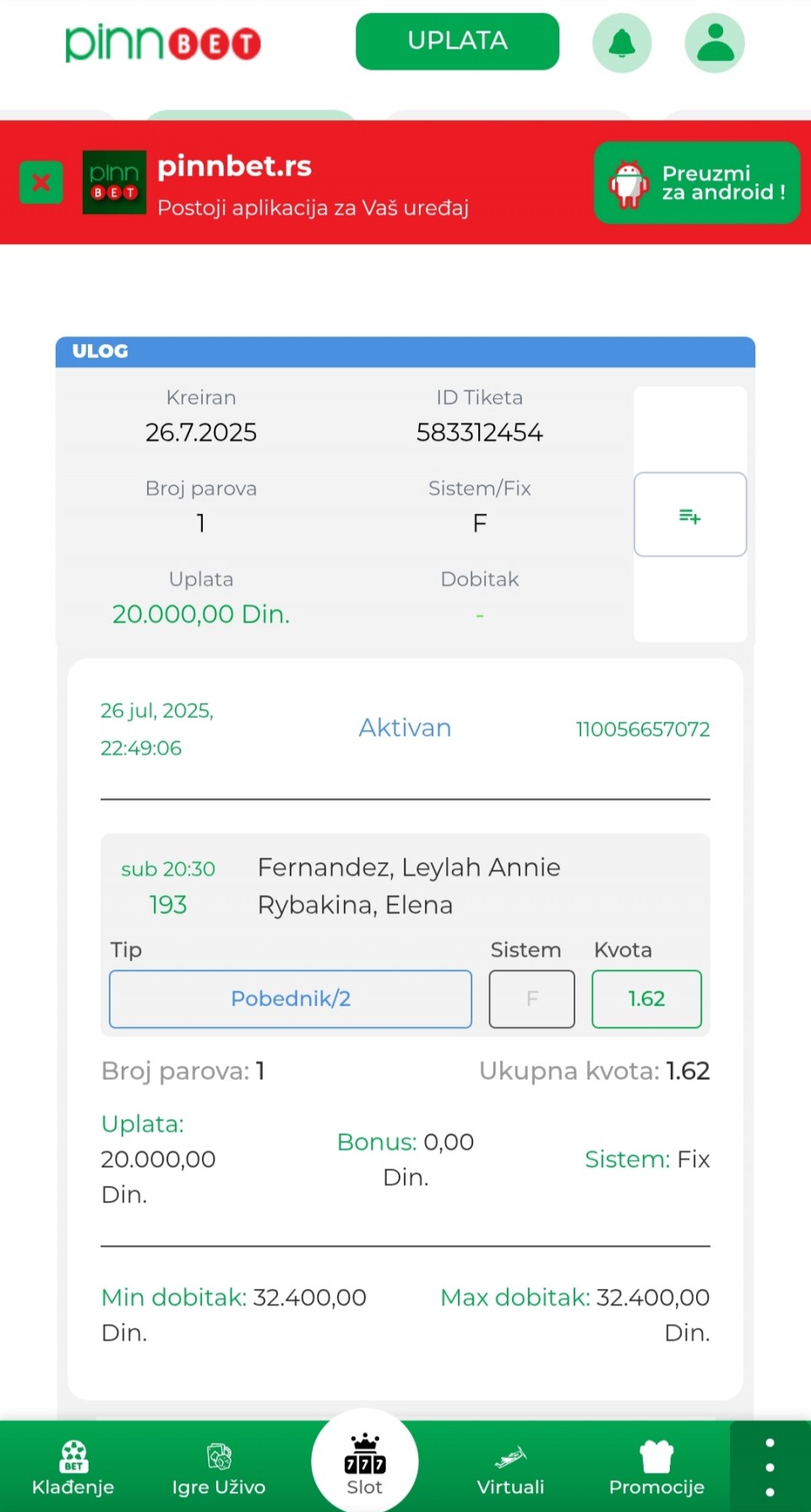The width and height of the screenshot is (811, 1512).
Task: Open the Slot 777 section
Action: (365, 1462)
